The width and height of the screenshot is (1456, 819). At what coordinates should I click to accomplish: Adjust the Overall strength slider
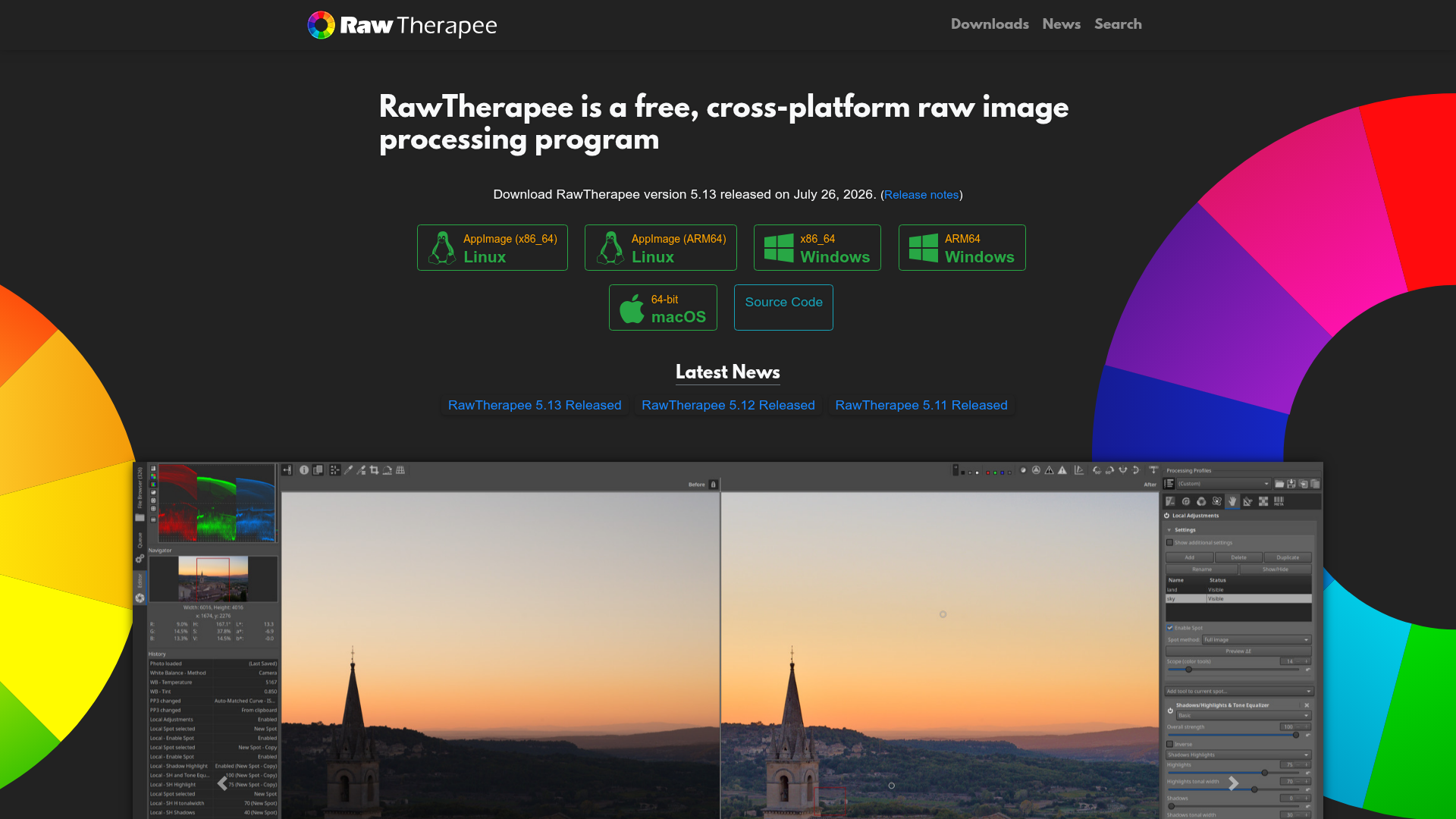click(x=1234, y=735)
